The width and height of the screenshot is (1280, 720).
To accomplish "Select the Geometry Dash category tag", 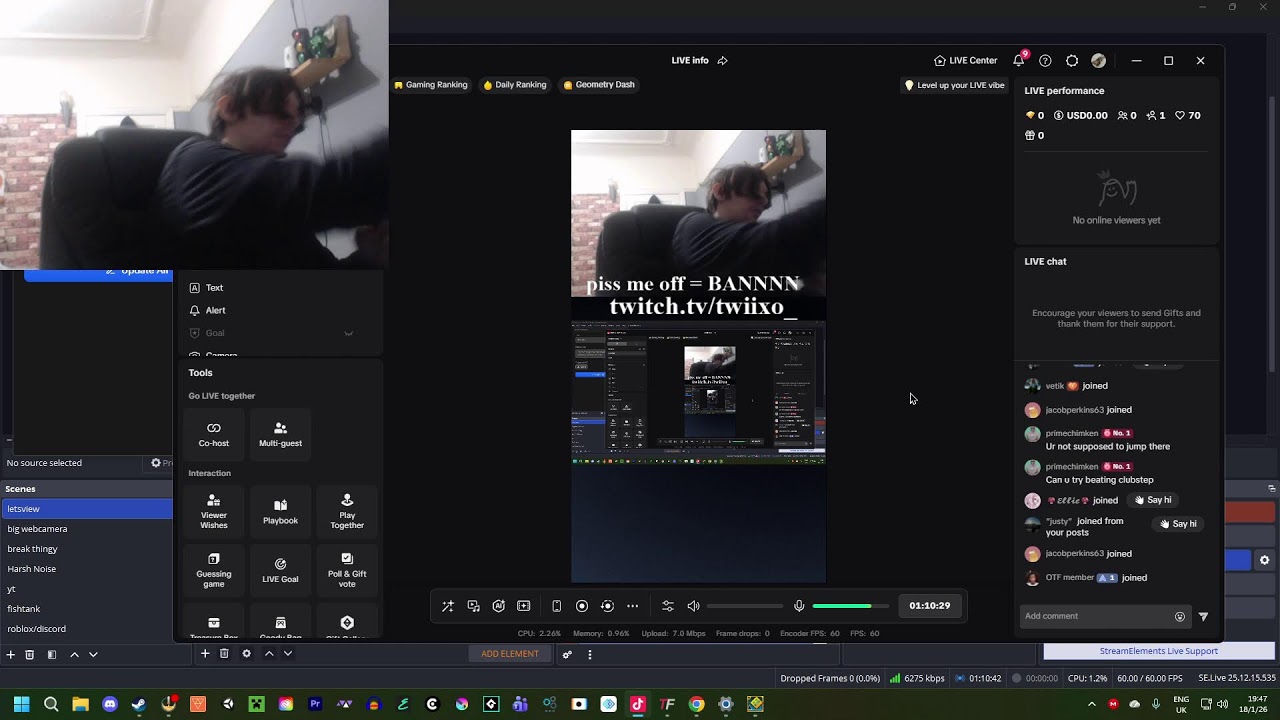I will tap(599, 85).
